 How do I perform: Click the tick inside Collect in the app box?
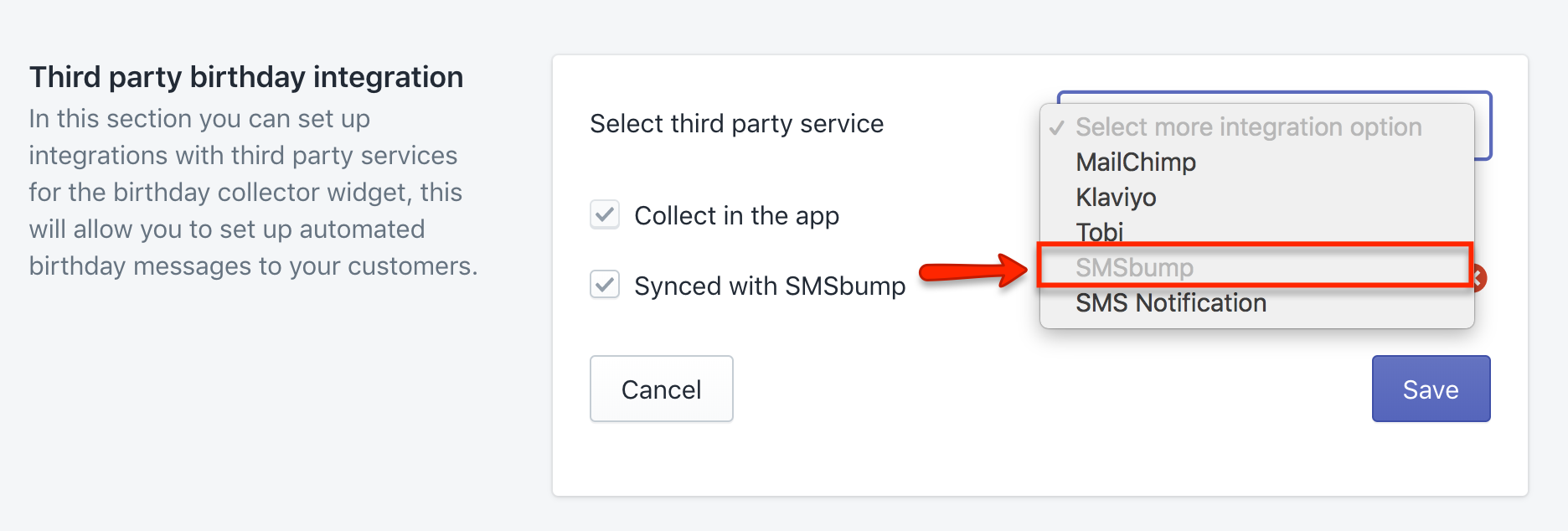pyautogui.click(x=605, y=214)
